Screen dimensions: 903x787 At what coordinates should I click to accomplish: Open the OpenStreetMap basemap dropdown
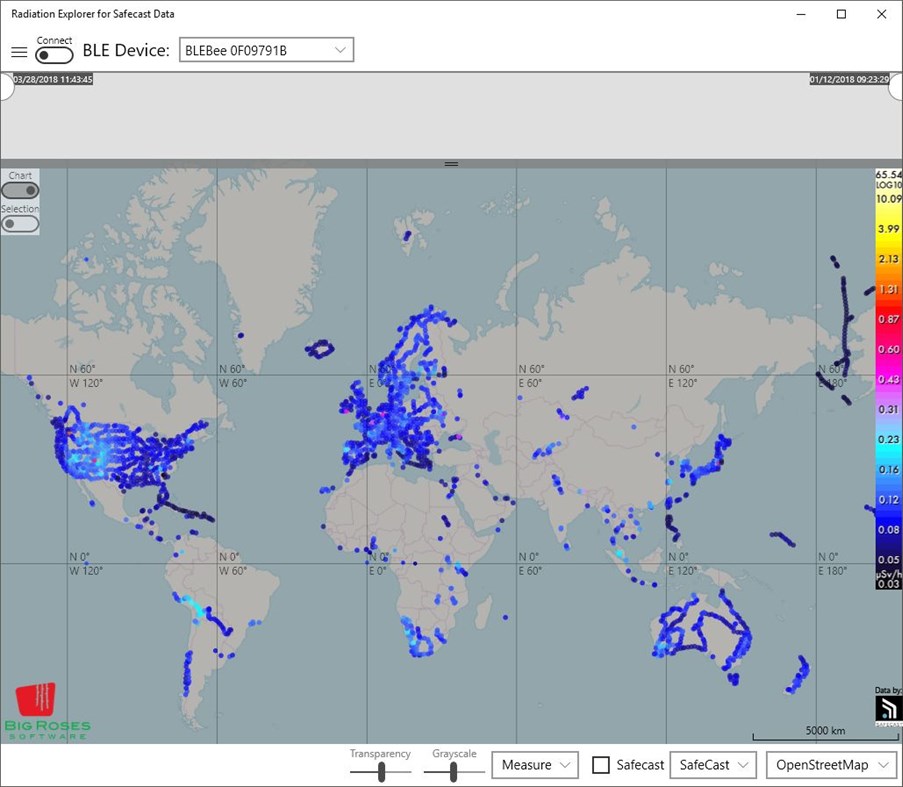pyautogui.click(x=830, y=764)
